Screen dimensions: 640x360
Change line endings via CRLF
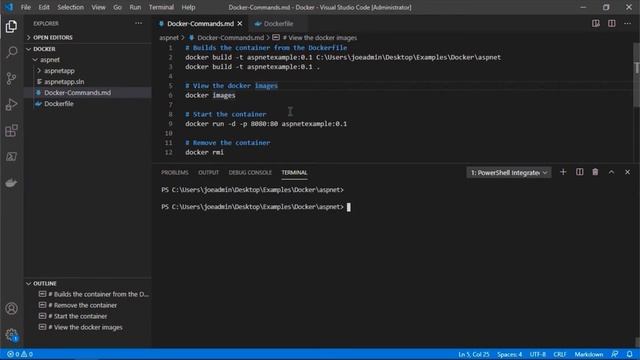click(560, 354)
